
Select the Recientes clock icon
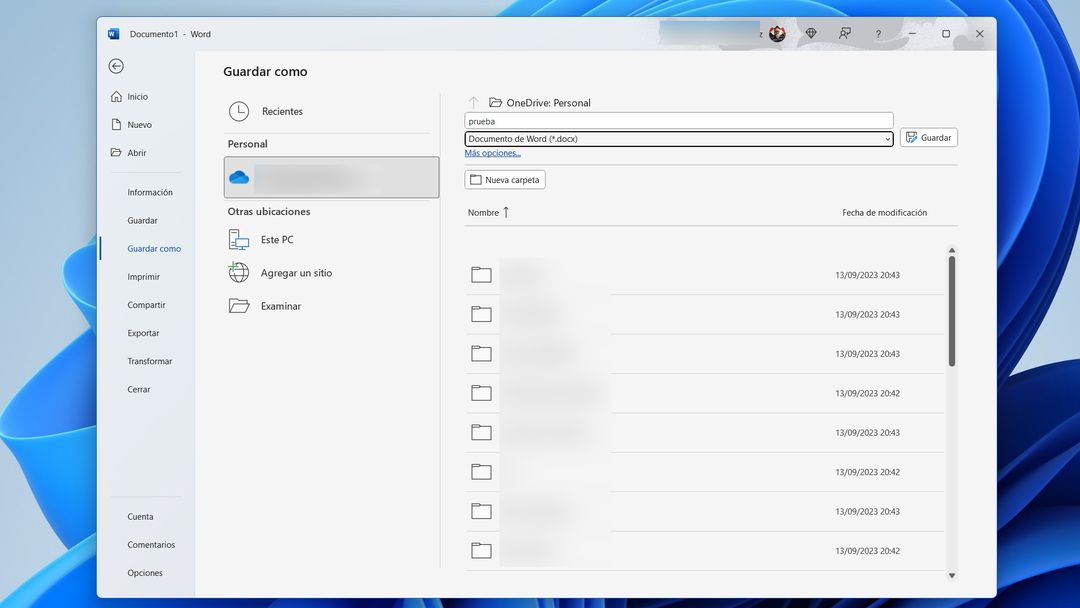click(239, 111)
